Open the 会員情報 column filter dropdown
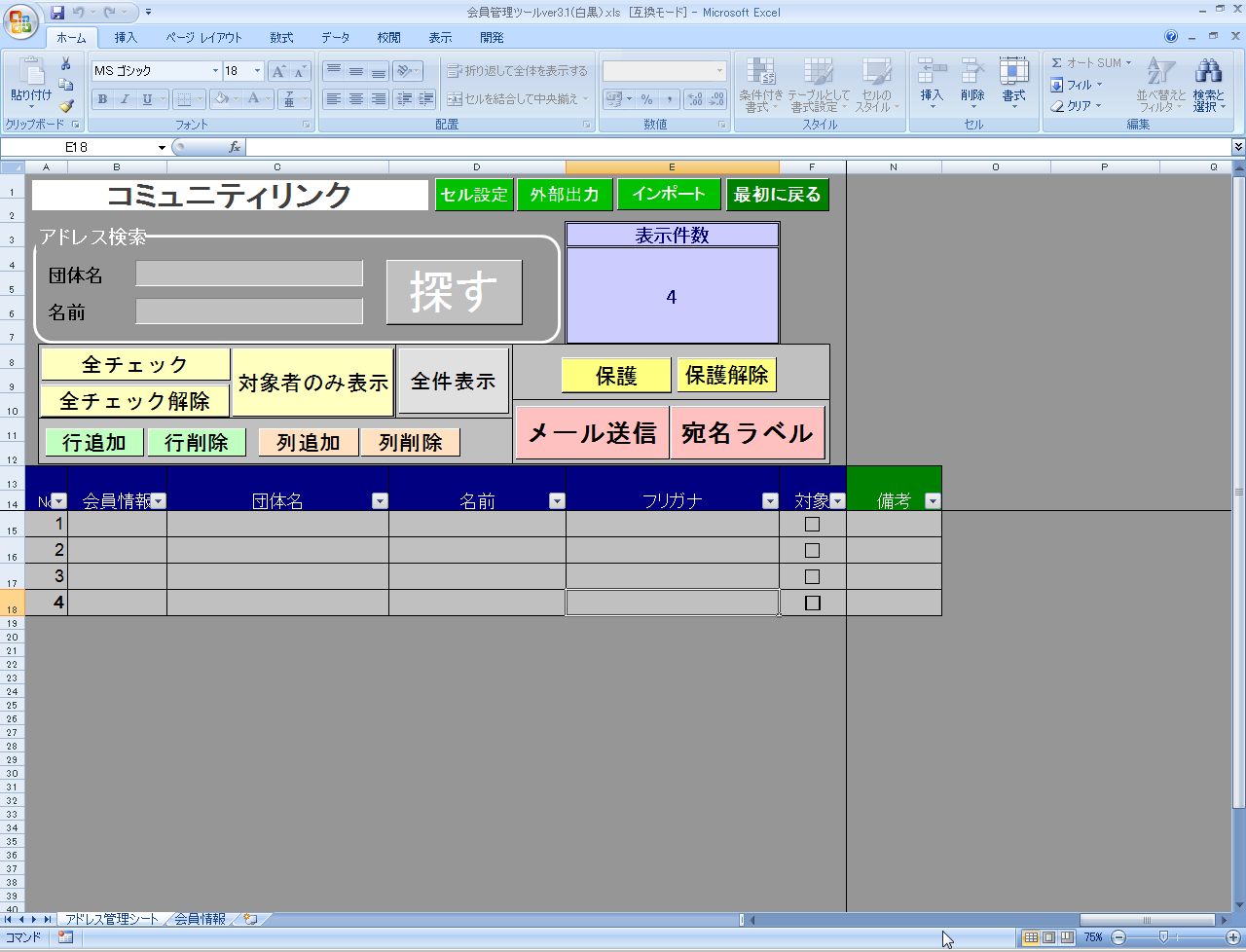The width and height of the screenshot is (1246, 952). point(158,501)
